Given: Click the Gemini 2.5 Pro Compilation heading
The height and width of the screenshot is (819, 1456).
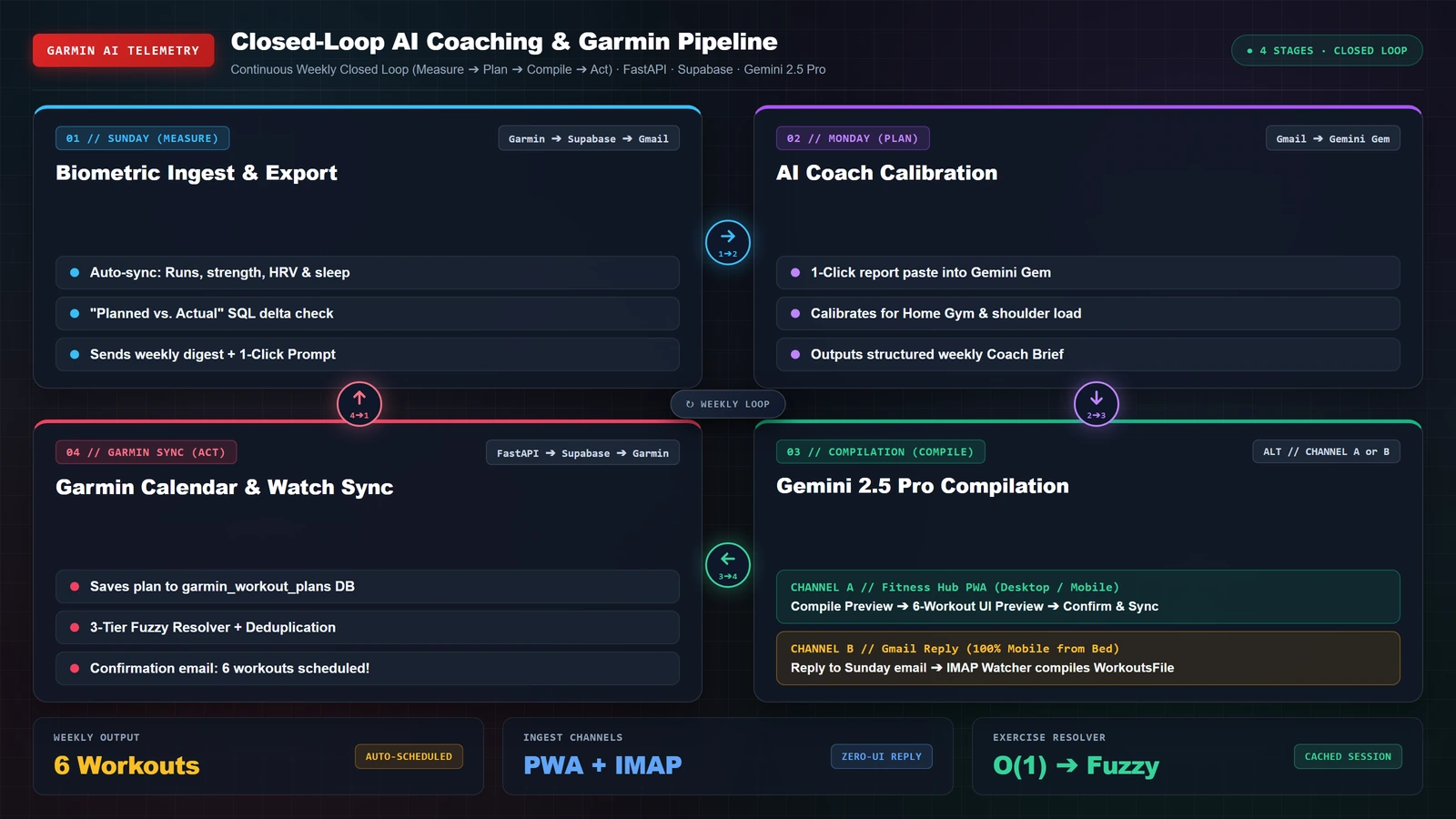Looking at the screenshot, I should pyautogui.click(x=923, y=486).
